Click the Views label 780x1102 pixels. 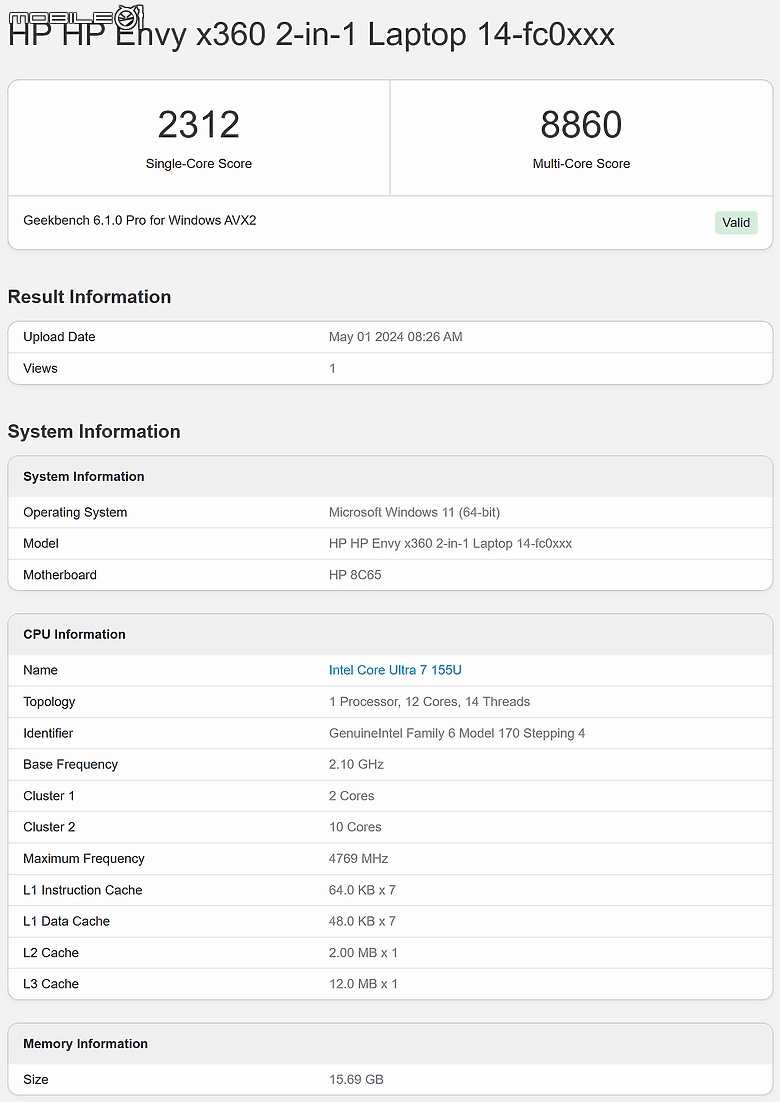40,368
